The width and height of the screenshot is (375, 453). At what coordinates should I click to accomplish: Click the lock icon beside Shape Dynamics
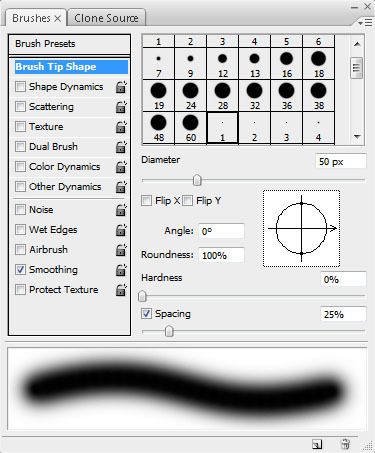121,87
